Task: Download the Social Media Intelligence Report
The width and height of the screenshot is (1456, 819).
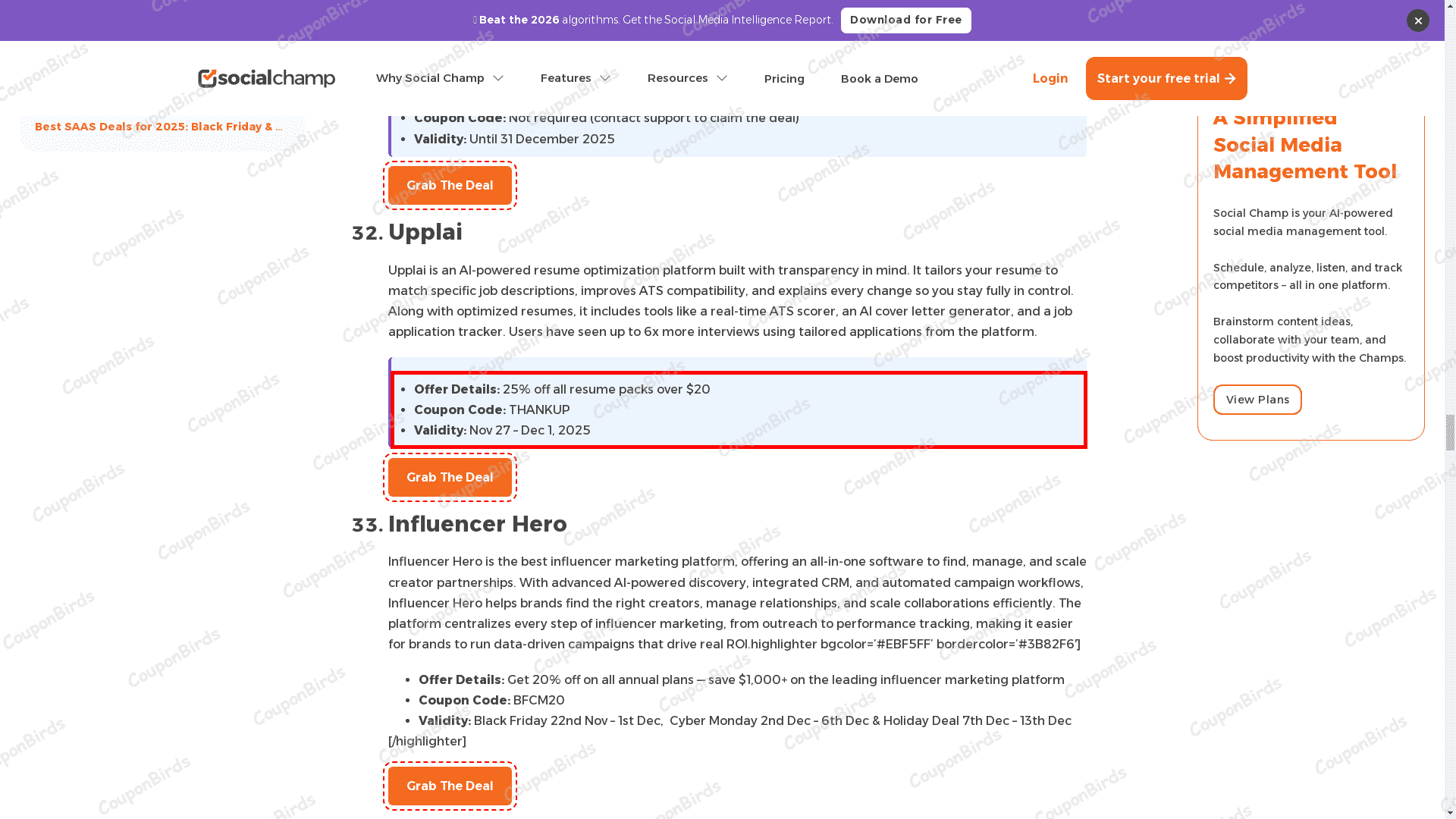Action: click(x=905, y=20)
